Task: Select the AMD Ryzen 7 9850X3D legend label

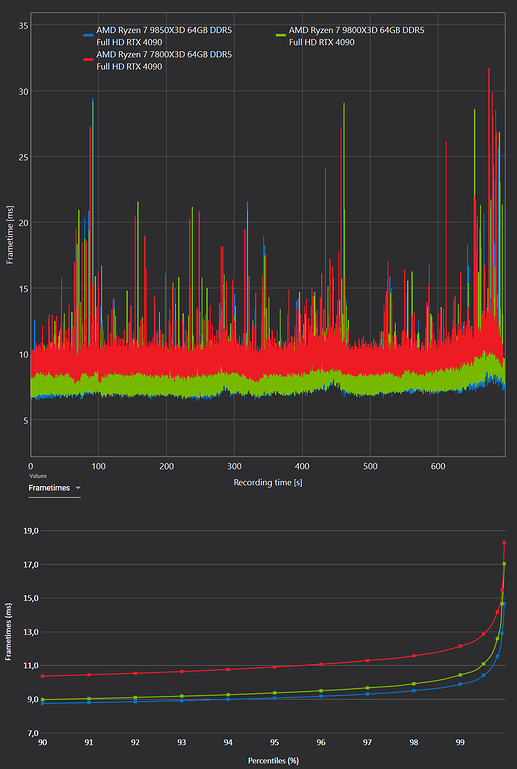Action: click(x=164, y=37)
